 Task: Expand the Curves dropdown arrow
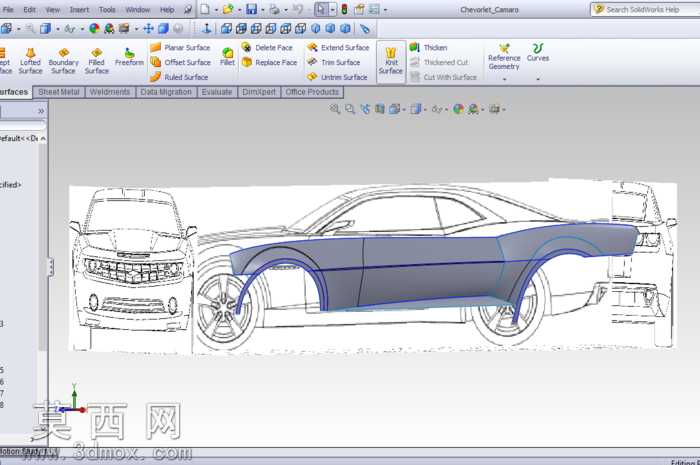(x=538, y=79)
